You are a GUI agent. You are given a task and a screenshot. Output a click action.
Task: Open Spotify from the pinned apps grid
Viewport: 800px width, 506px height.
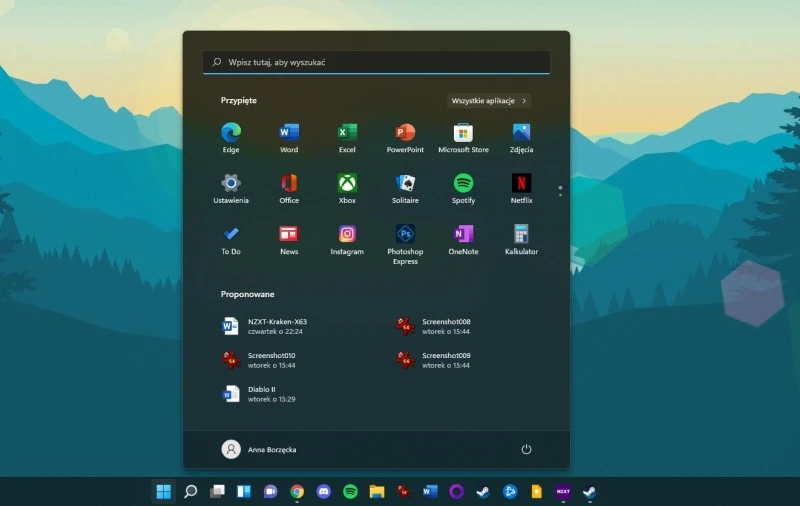(463, 188)
